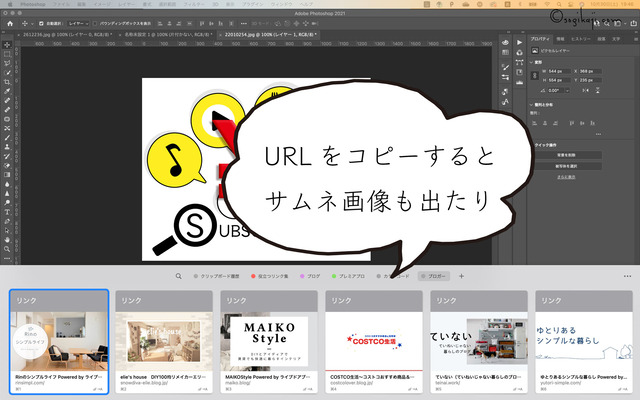The image size is (640, 400).
Task: Open the Histogram panel icon
Action: pos(519,82)
